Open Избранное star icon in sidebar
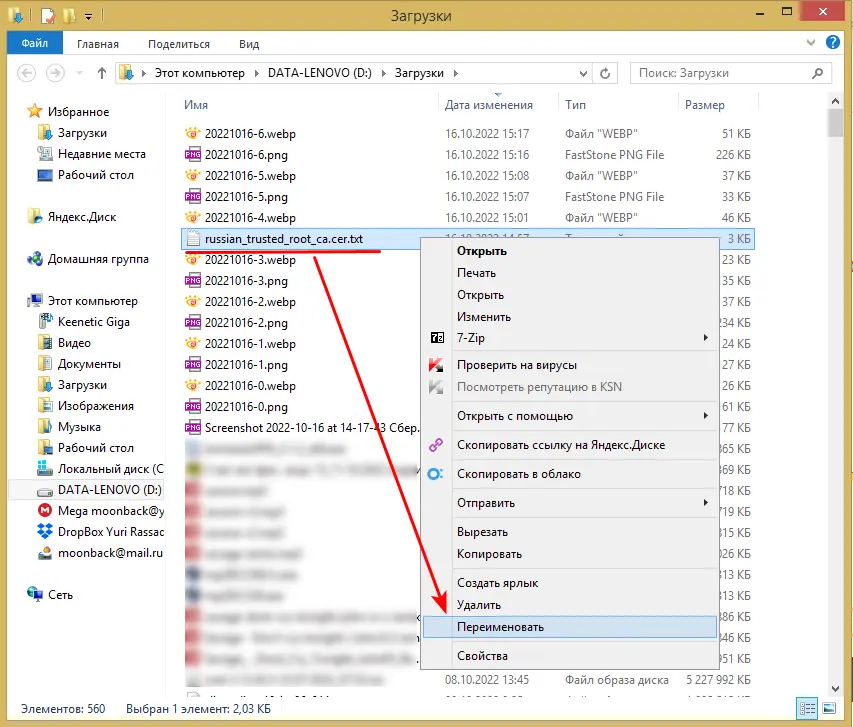853x727 pixels. (35, 112)
